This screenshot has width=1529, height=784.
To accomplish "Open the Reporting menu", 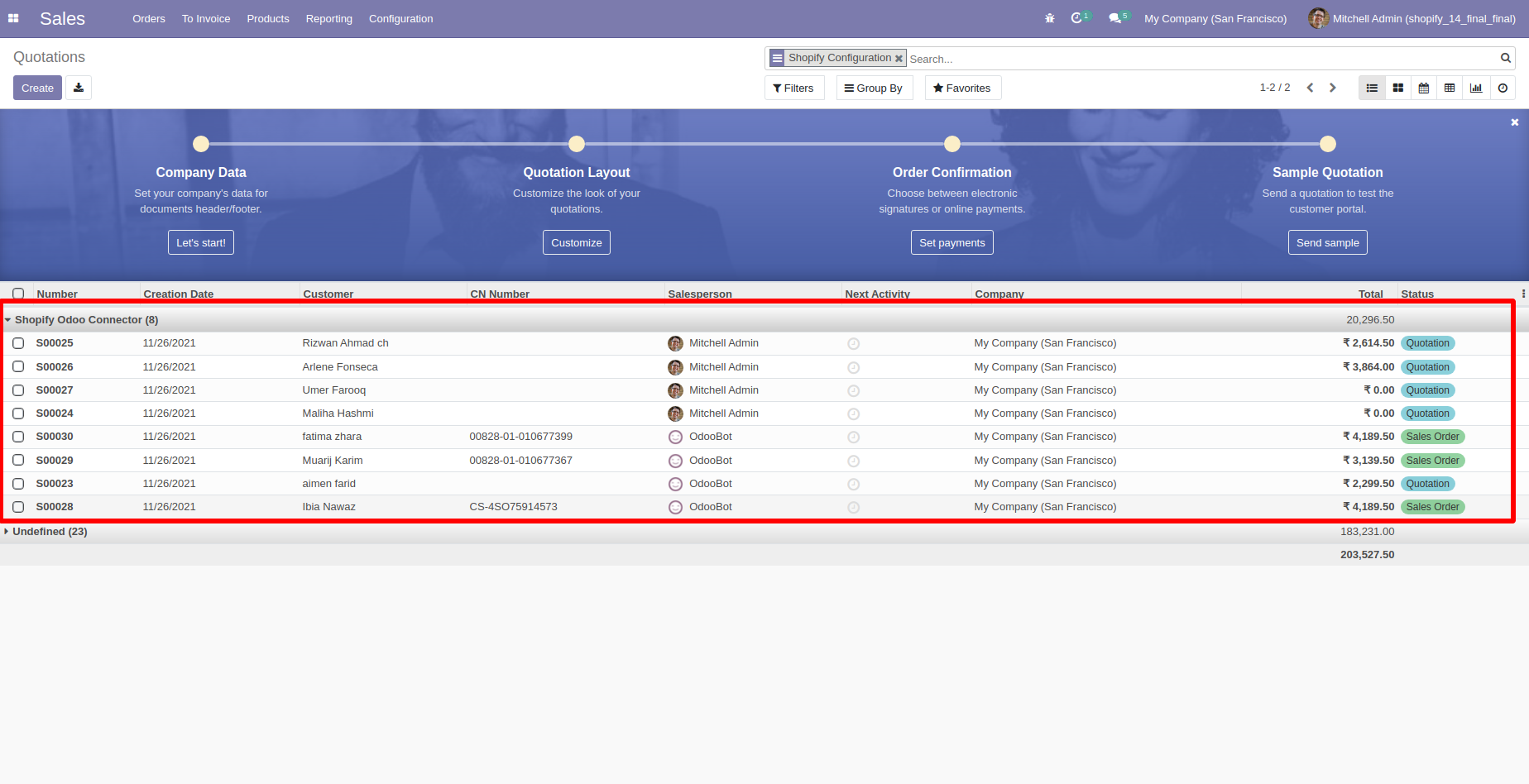I will [x=329, y=18].
